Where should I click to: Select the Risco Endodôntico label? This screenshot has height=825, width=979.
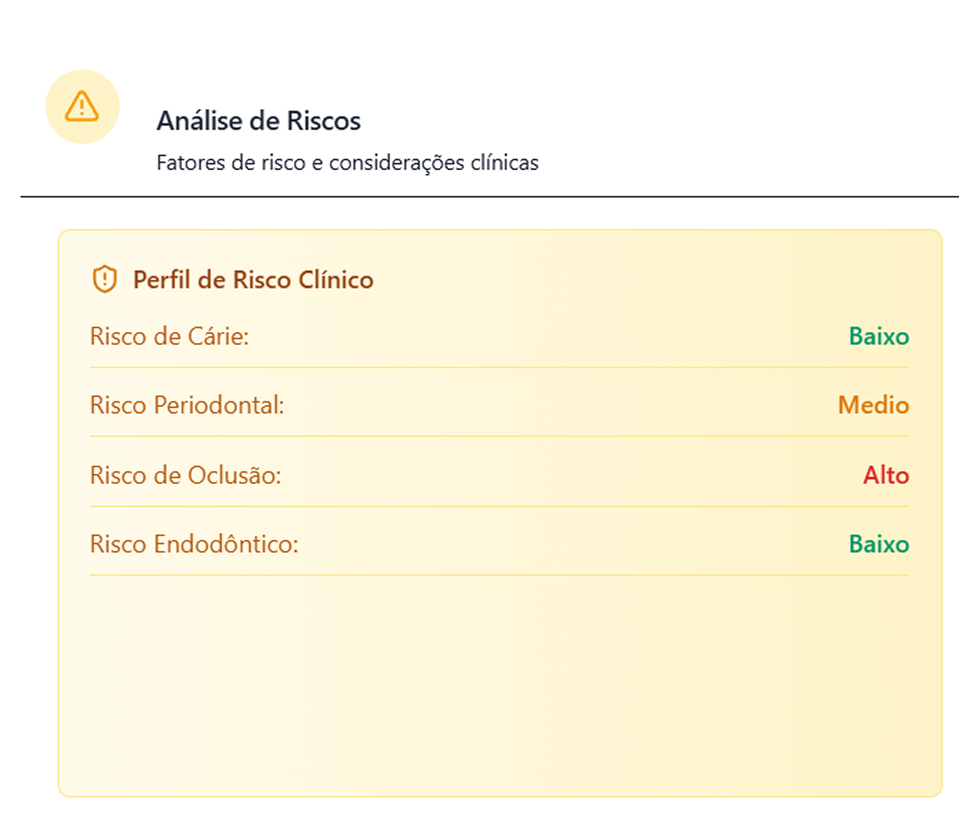coord(194,544)
